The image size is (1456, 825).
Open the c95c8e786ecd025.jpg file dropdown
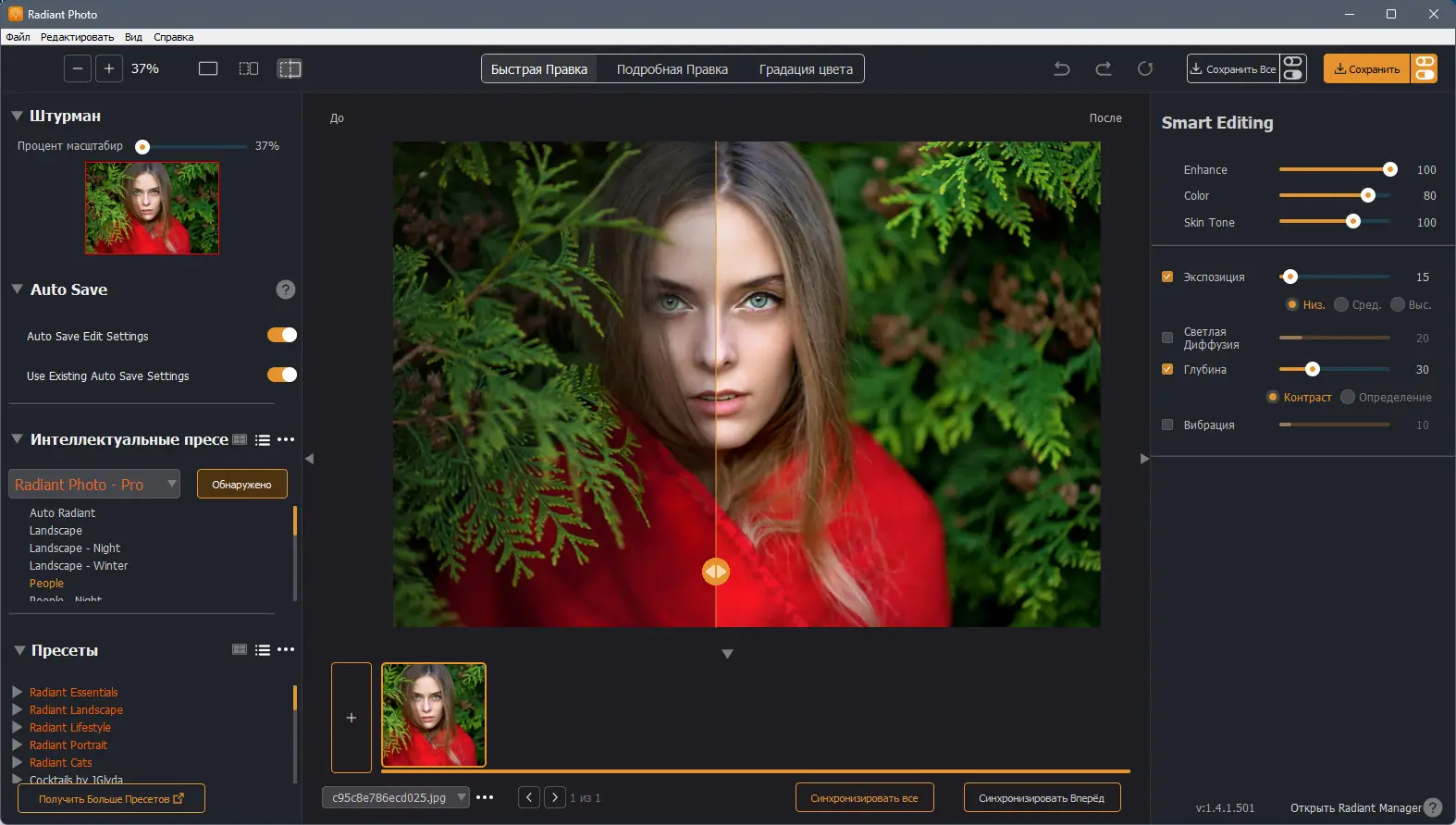pyautogui.click(x=396, y=797)
